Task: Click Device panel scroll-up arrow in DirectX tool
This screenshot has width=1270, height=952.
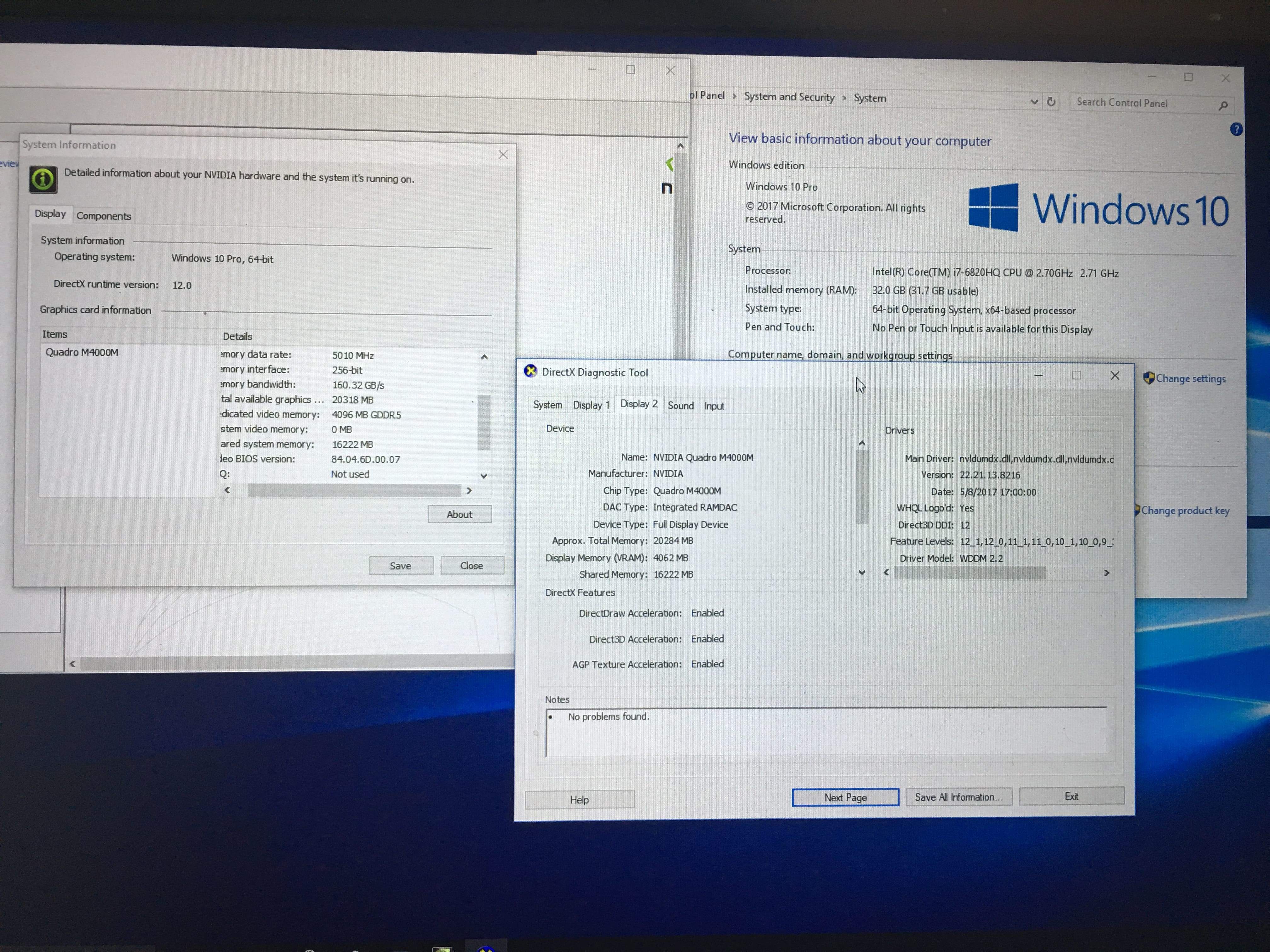Action: [x=862, y=443]
